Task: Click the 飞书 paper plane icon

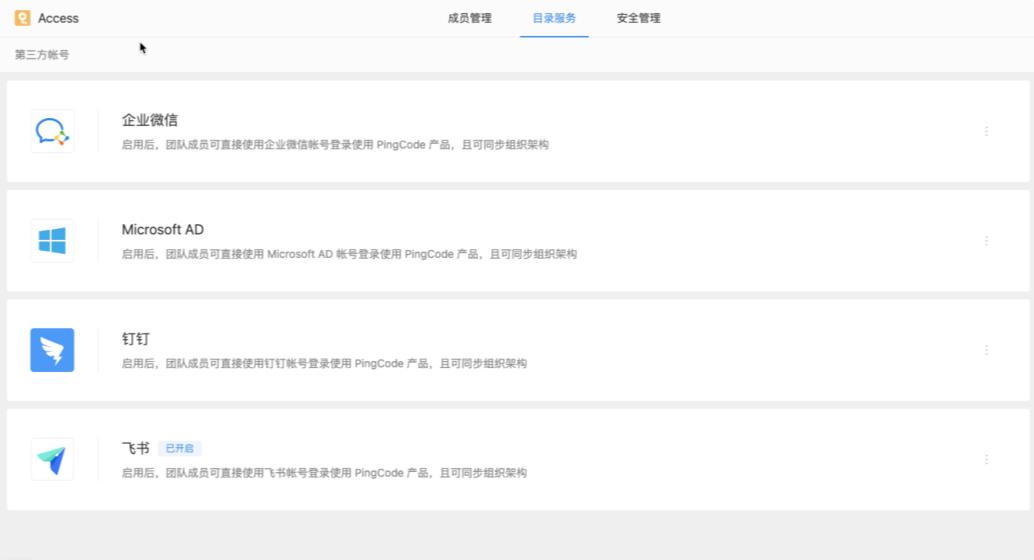Action: tap(52, 460)
